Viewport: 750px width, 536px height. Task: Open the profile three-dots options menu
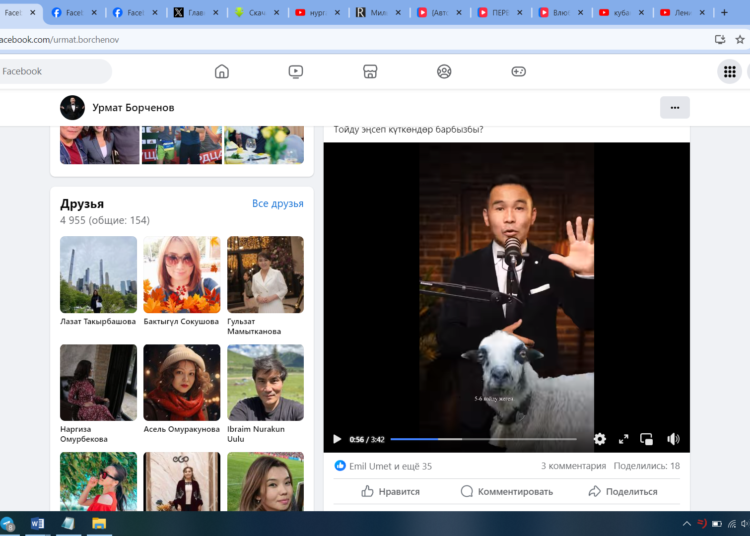tap(674, 108)
